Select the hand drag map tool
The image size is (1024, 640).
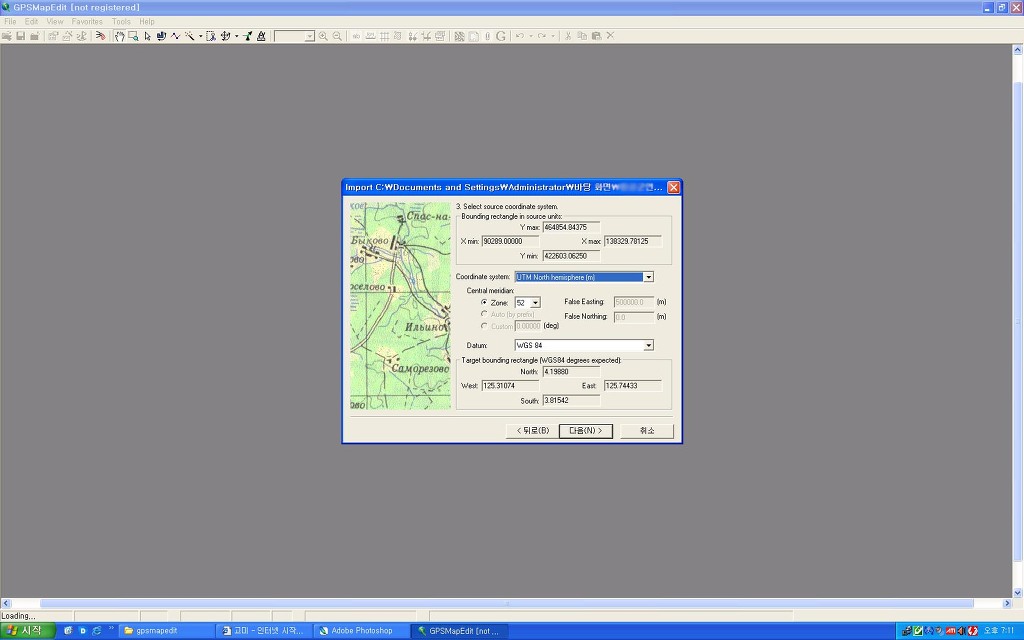pos(119,36)
